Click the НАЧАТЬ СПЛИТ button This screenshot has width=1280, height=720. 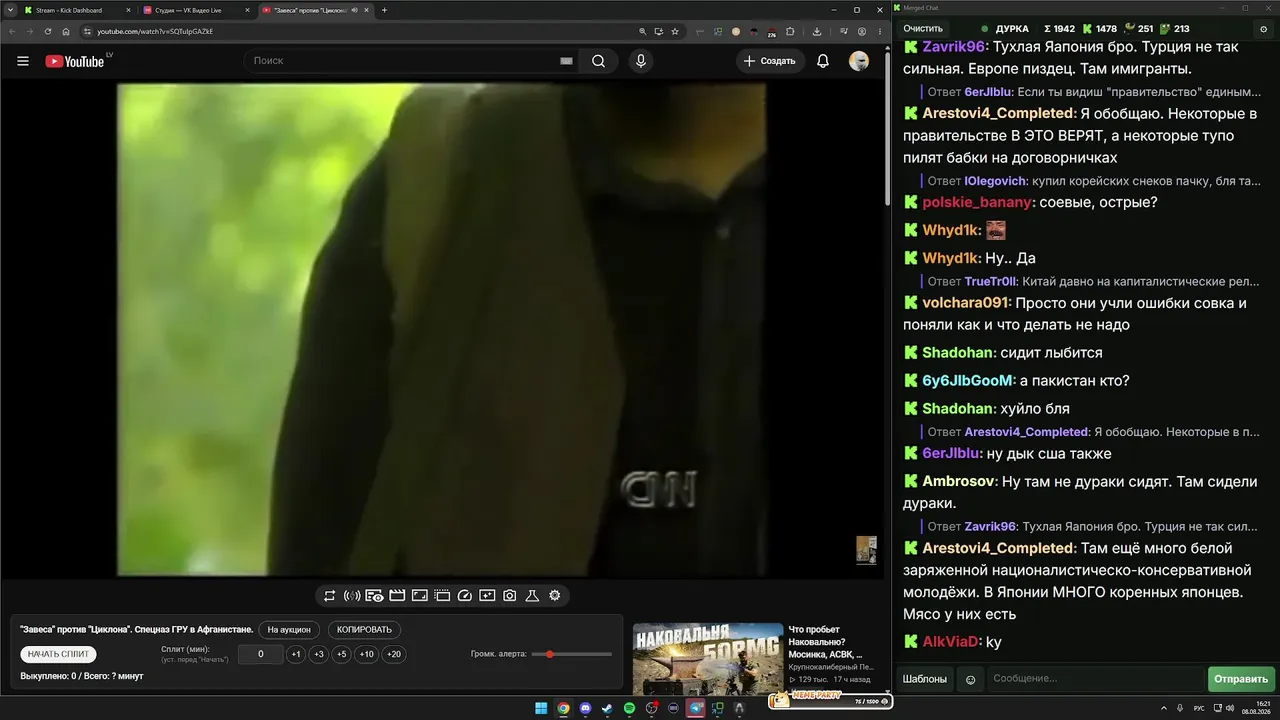click(x=58, y=654)
